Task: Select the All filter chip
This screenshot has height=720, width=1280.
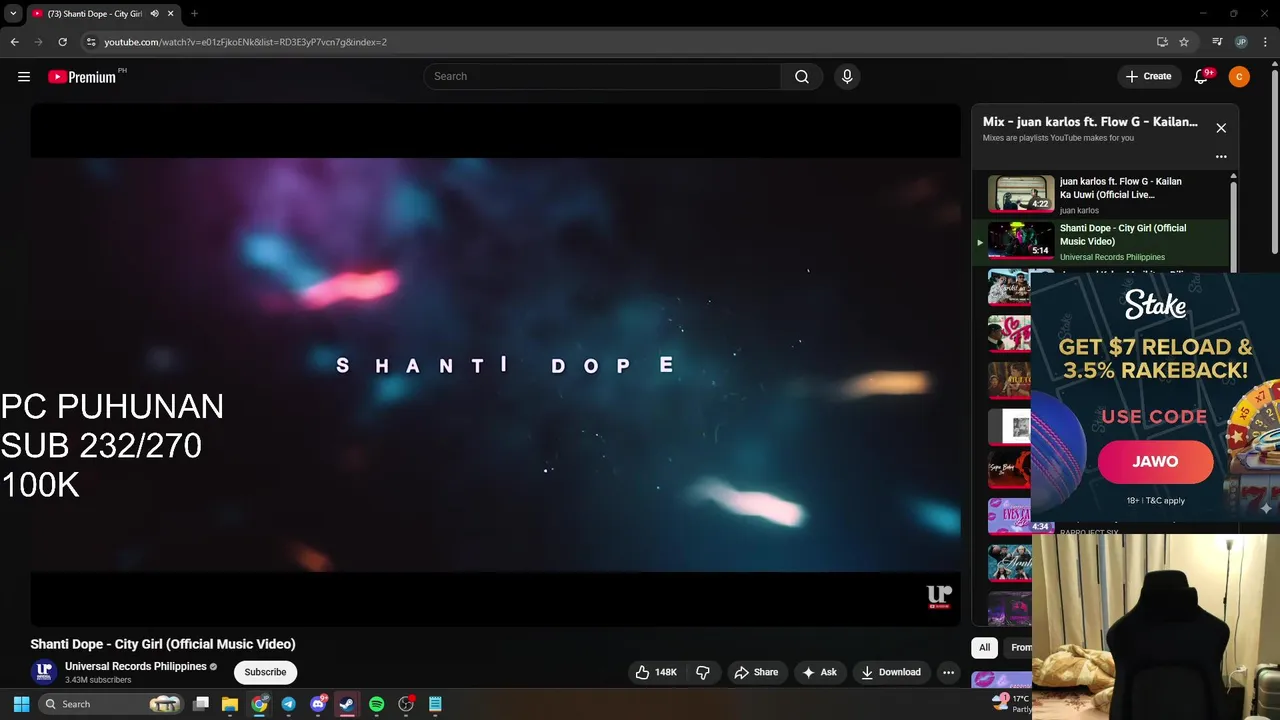Action: [x=984, y=647]
